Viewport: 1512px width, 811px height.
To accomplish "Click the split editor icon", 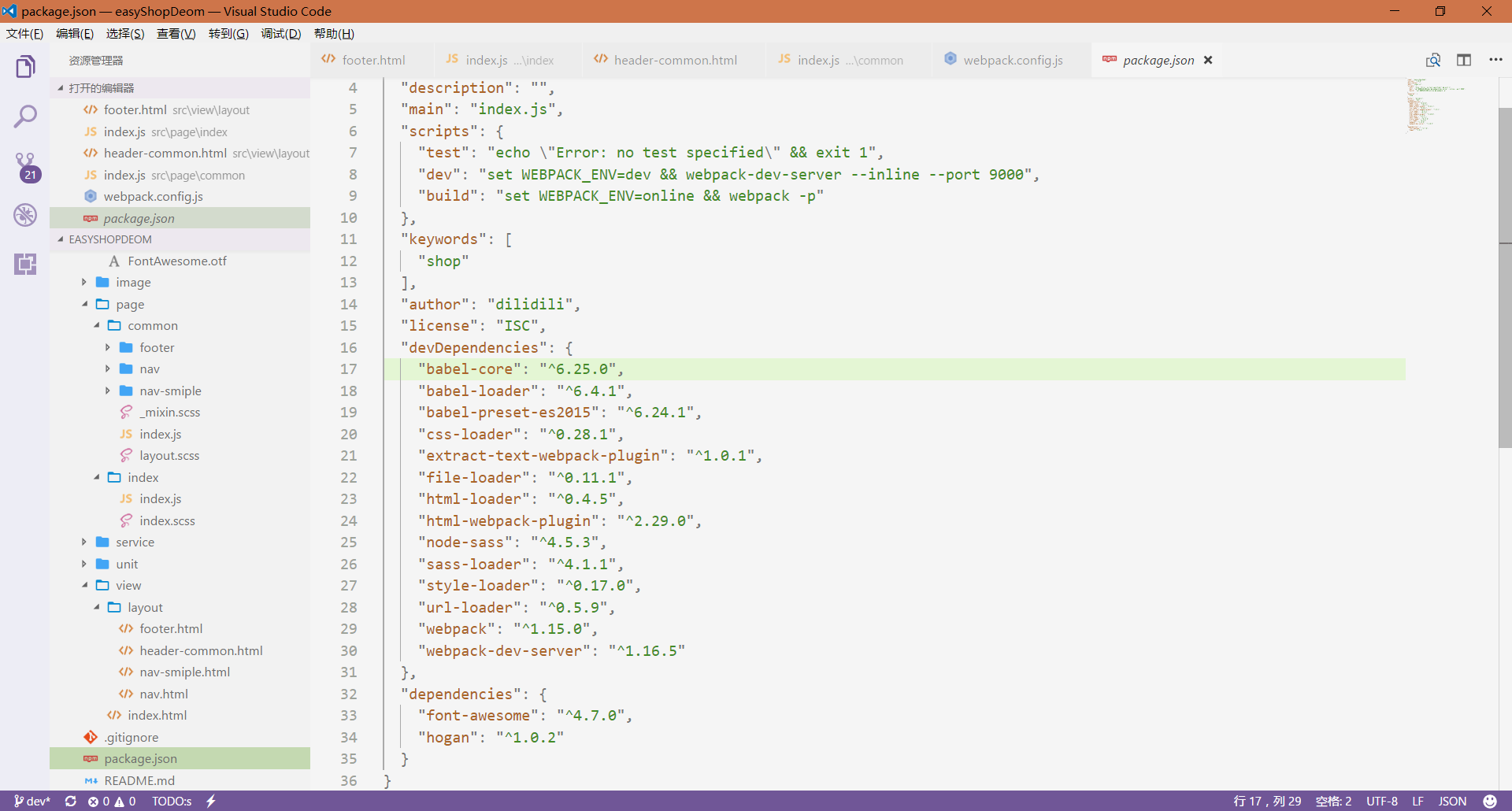I will 1463,60.
